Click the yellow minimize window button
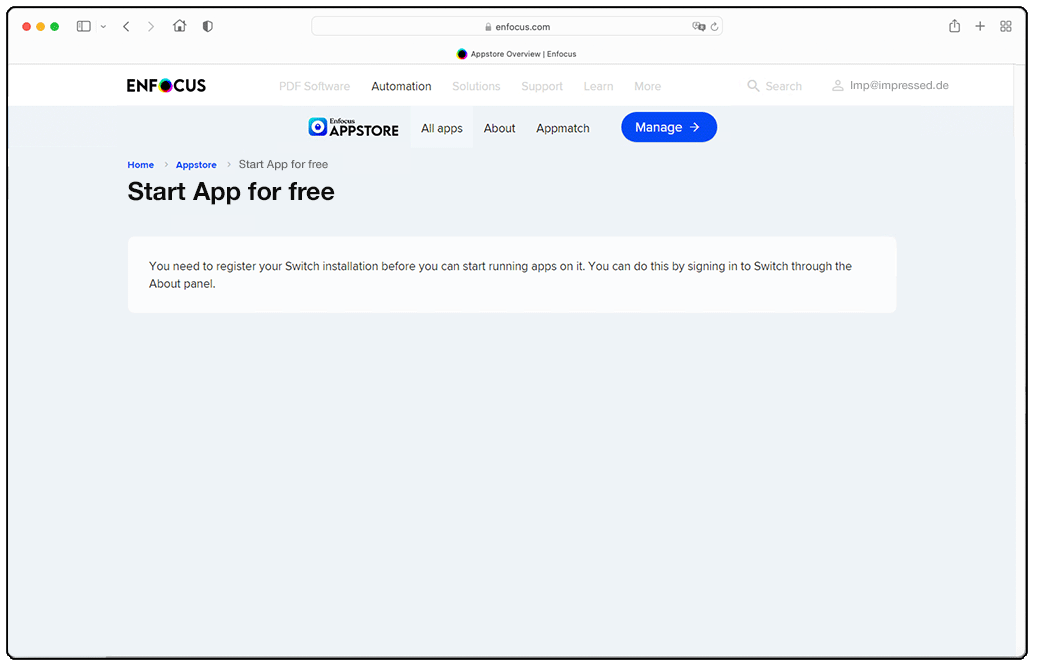Viewport: 1037px width, 667px height. pos(40,26)
